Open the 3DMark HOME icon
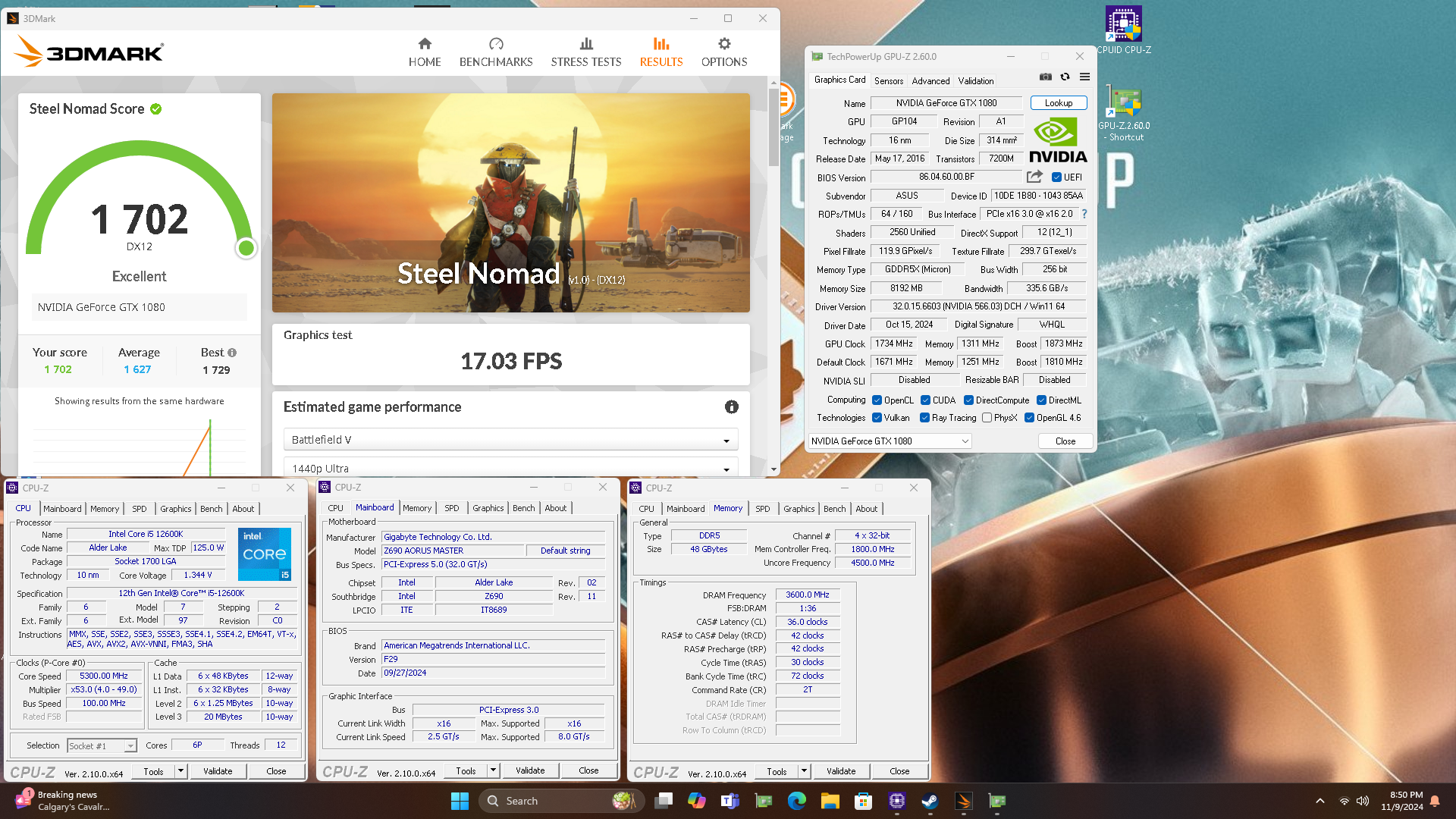 coord(425,44)
